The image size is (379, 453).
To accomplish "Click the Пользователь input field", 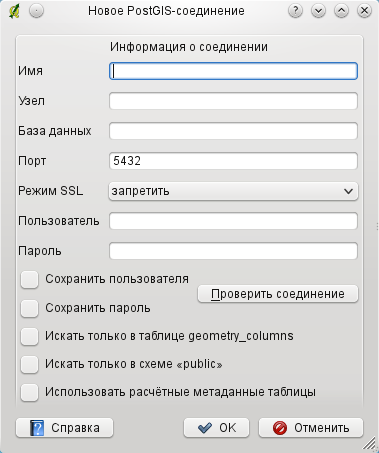I will point(233,221).
